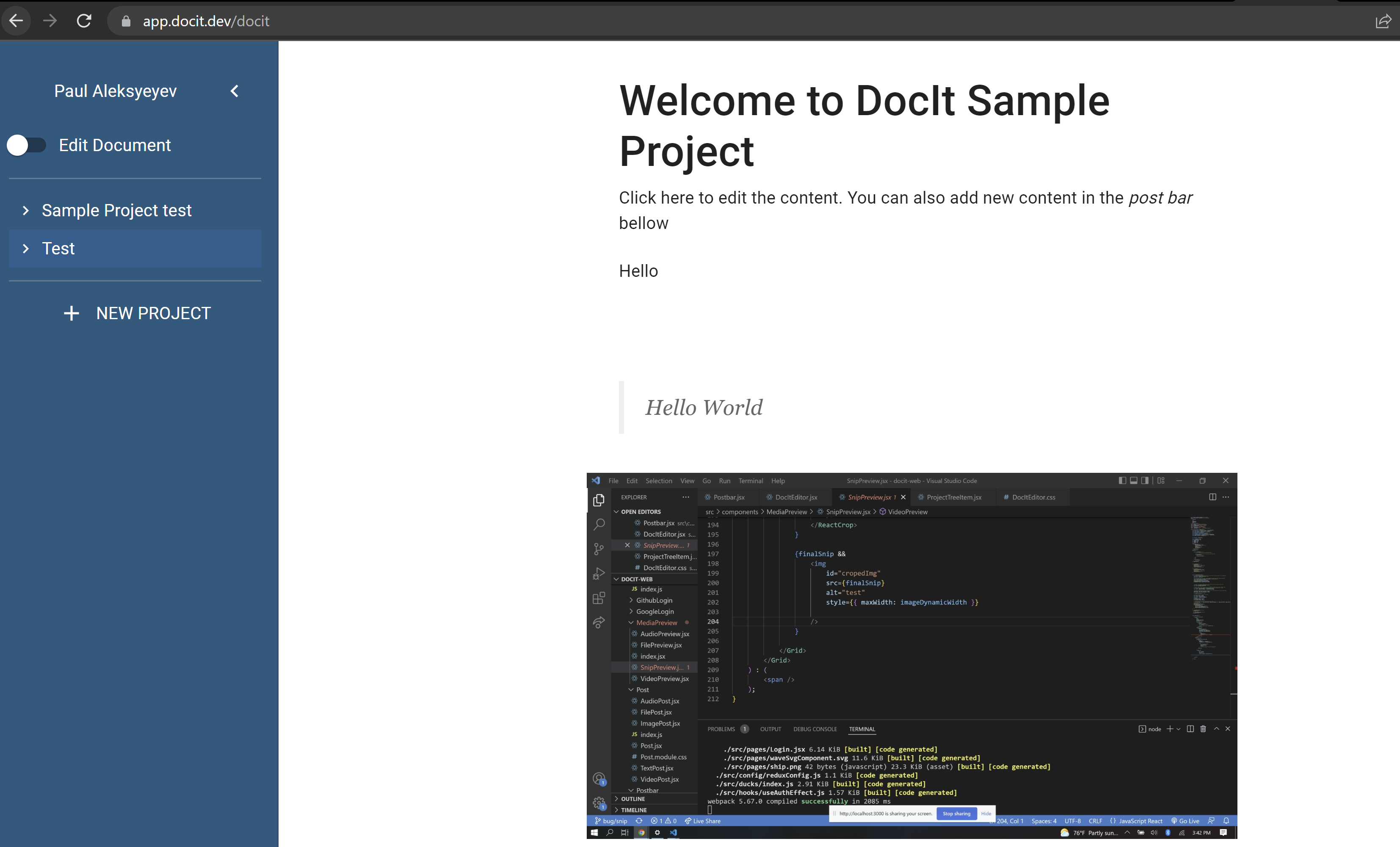The height and width of the screenshot is (847, 1400).
Task: Click the 'Click here to edit the content' paragraph
Action: pyautogui.click(x=905, y=210)
